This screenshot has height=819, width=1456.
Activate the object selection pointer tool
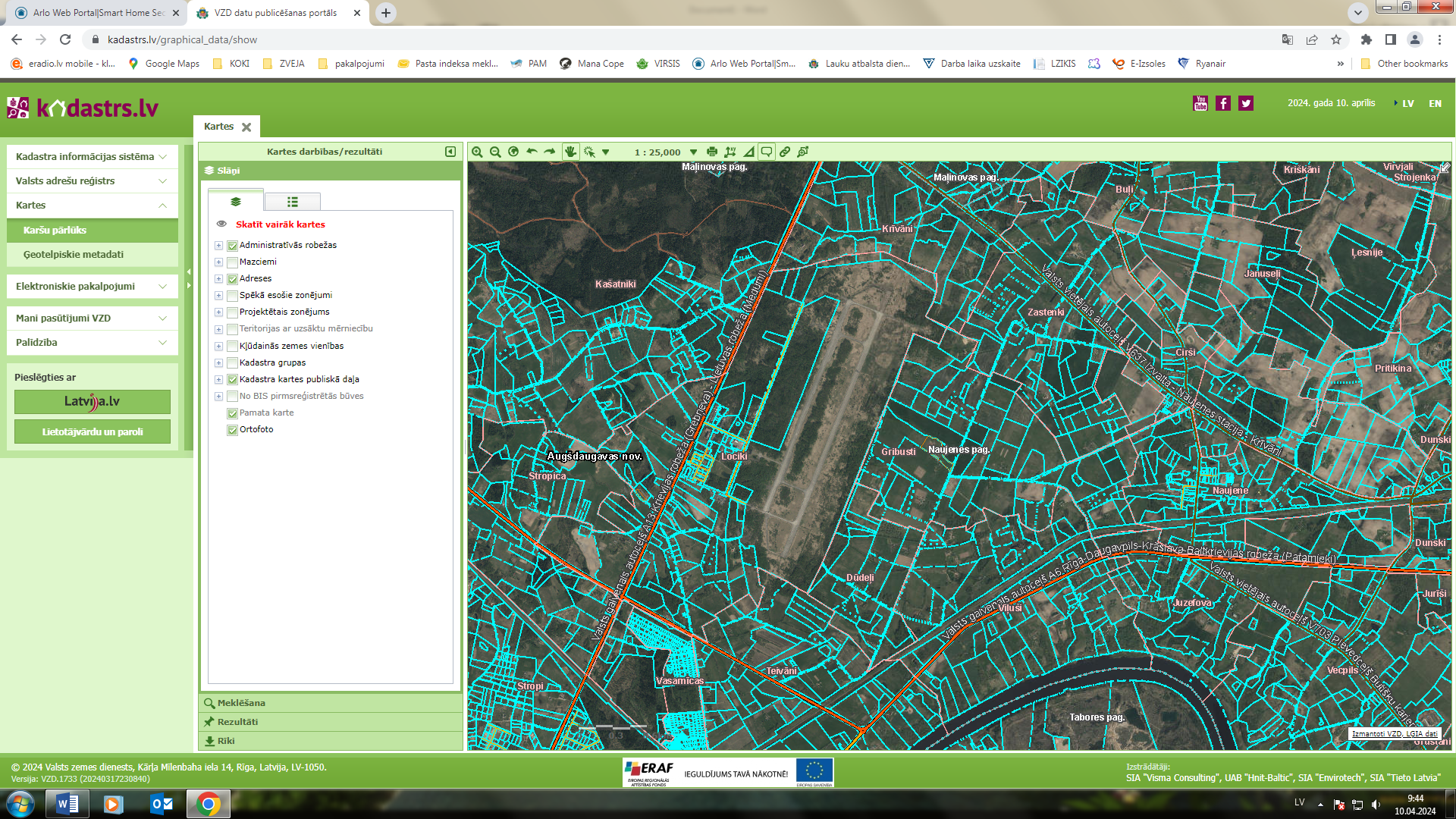pyautogui.click(x=589, y=152)
